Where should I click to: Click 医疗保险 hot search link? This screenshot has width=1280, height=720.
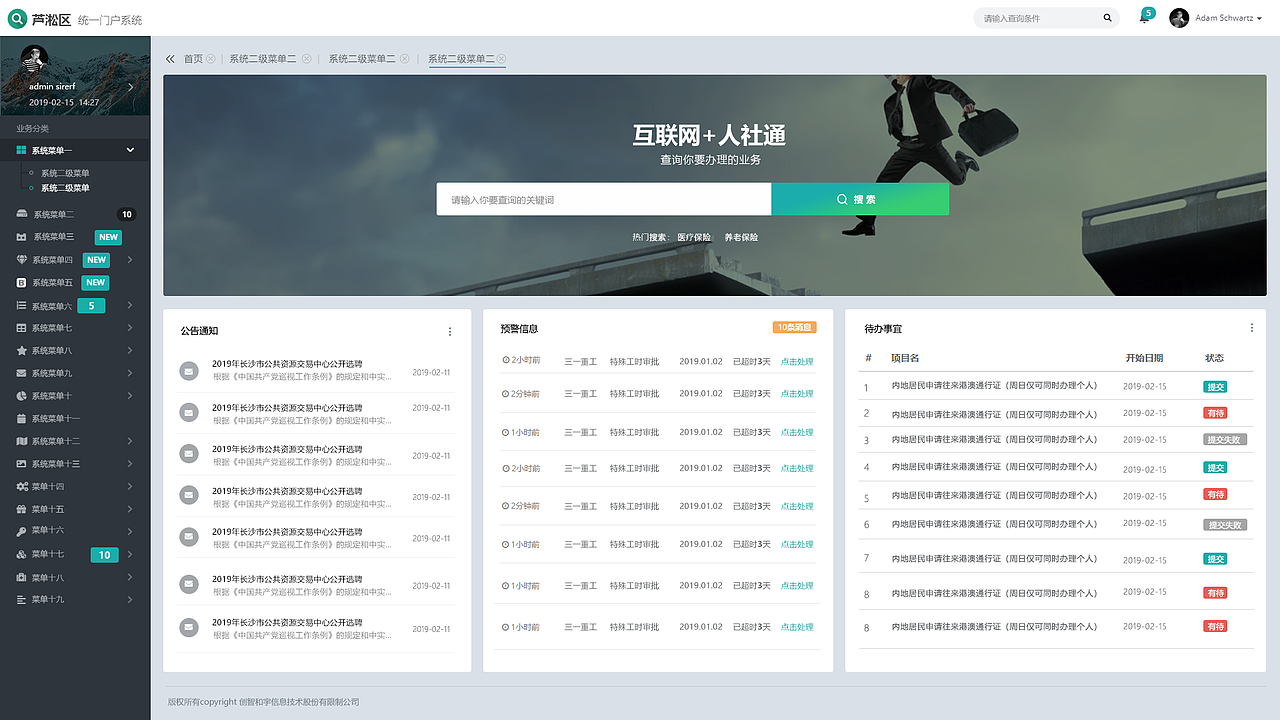tap(694, 237)
